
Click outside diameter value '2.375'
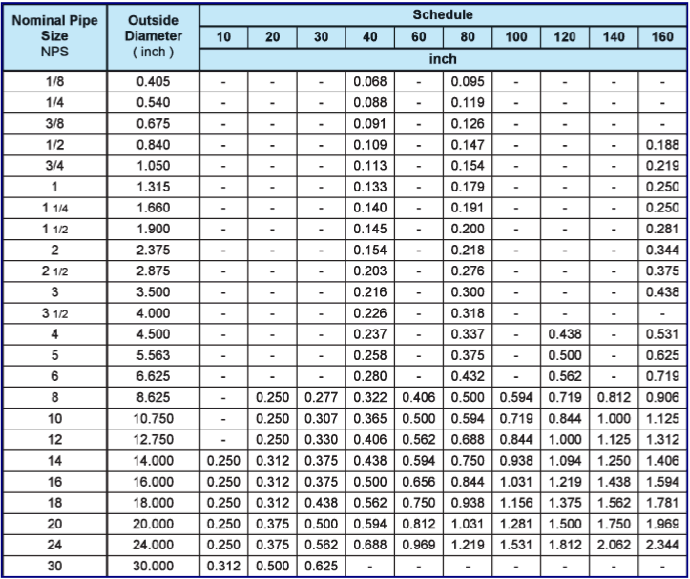tap(153, 250)
